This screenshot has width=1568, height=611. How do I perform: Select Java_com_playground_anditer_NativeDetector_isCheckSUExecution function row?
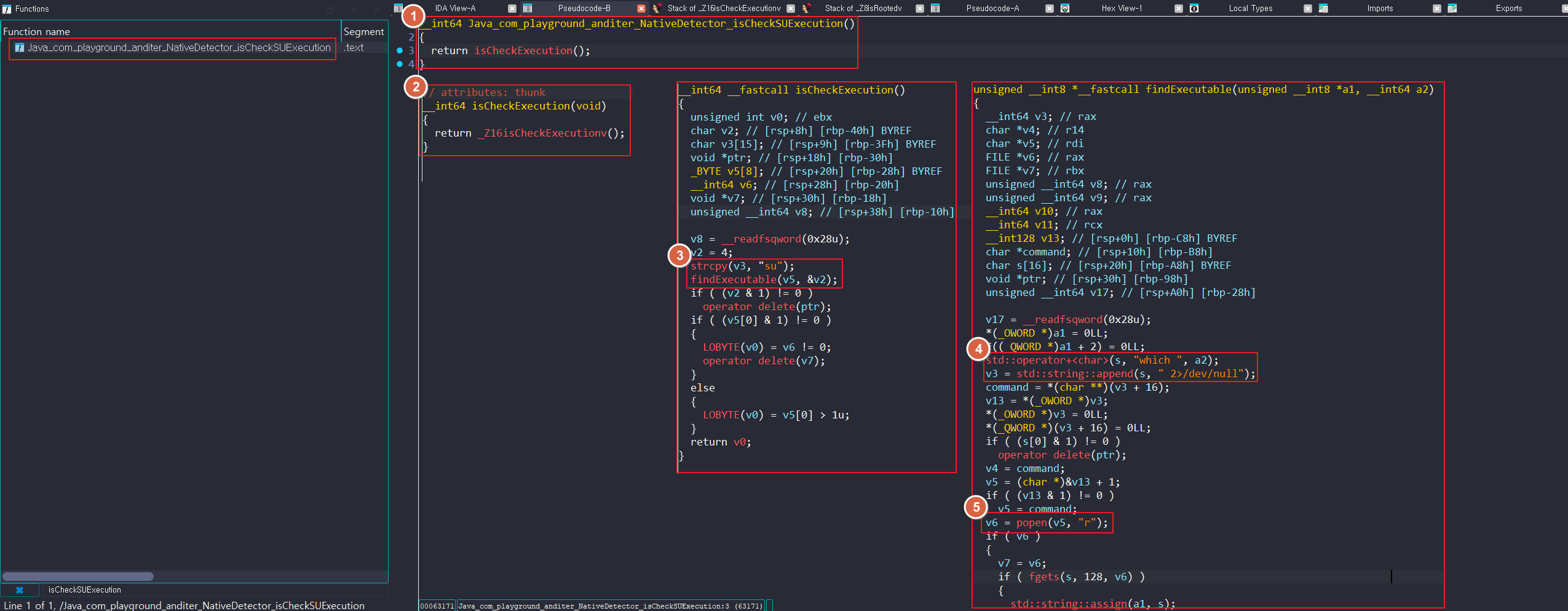tap(179, 47)
